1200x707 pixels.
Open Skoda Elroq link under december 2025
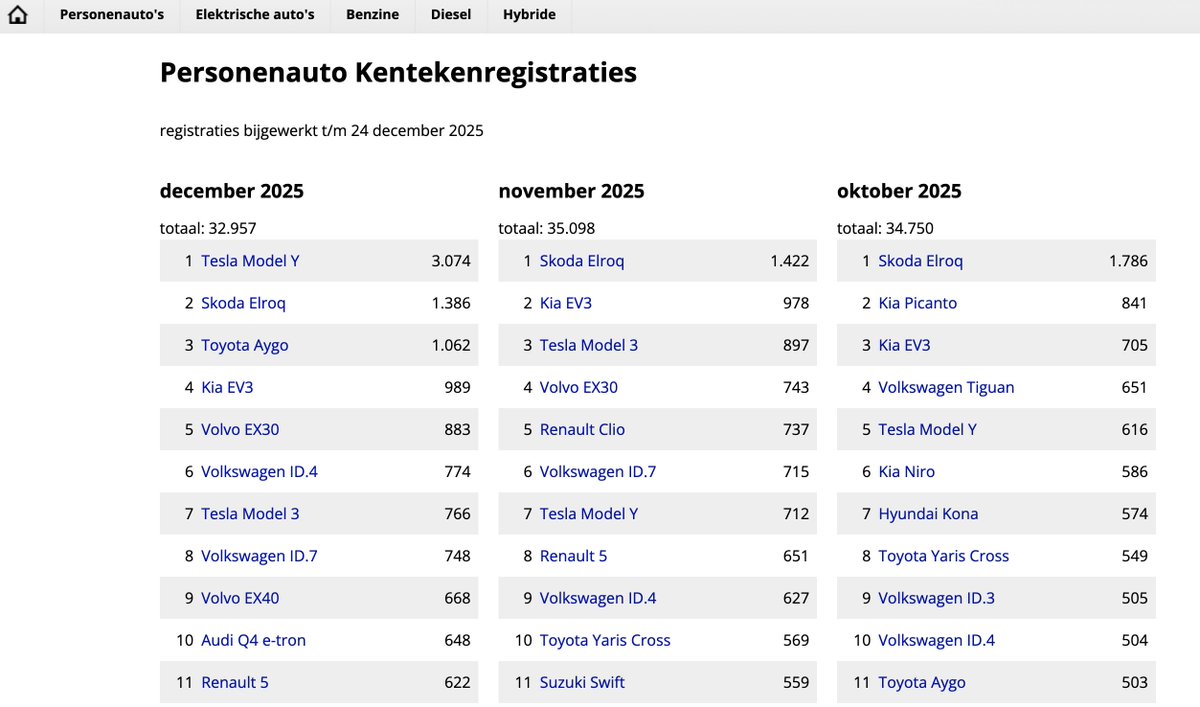[x=243, y=303]
